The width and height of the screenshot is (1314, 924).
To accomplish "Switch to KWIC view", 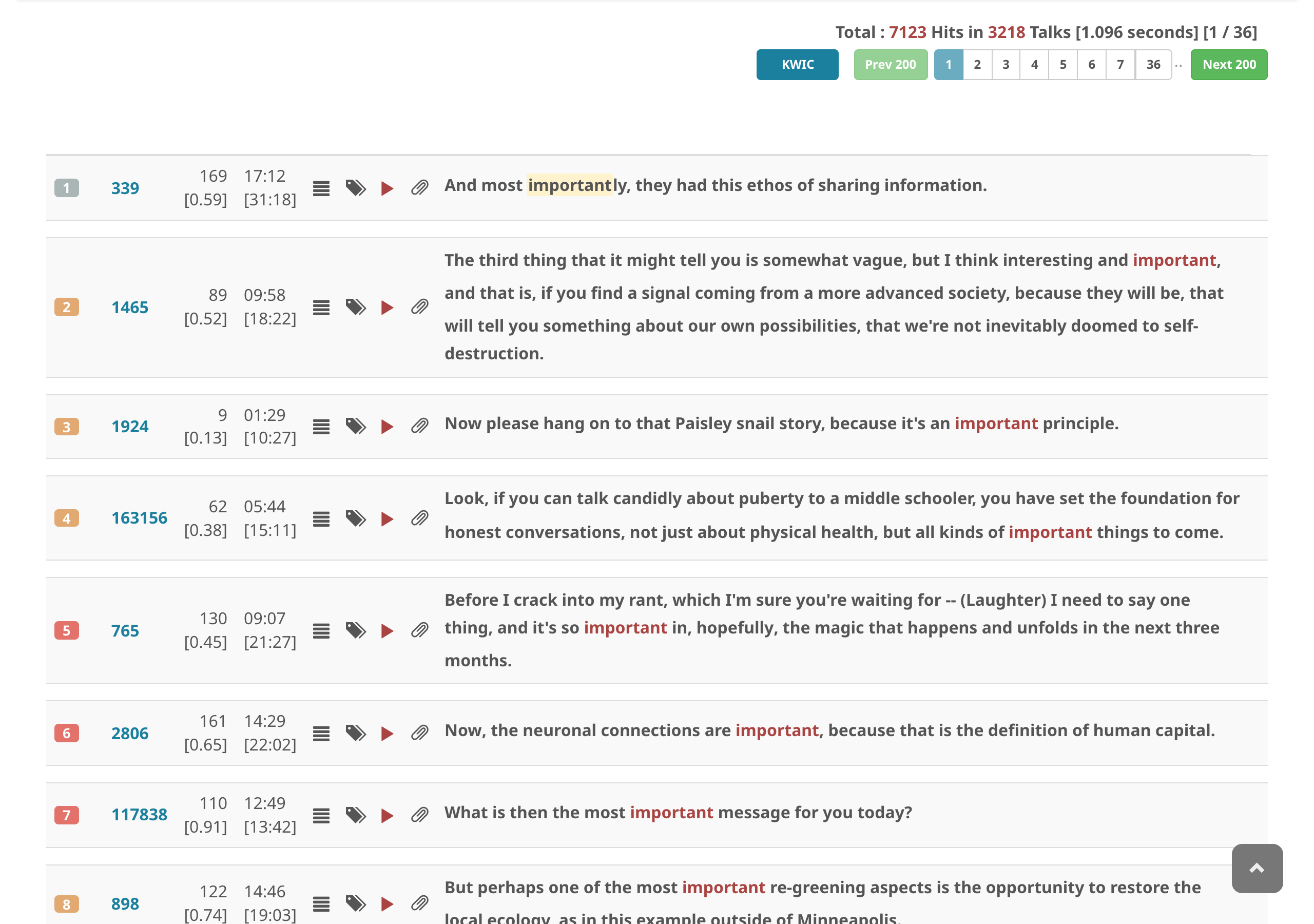I will [x=797, y=65].
